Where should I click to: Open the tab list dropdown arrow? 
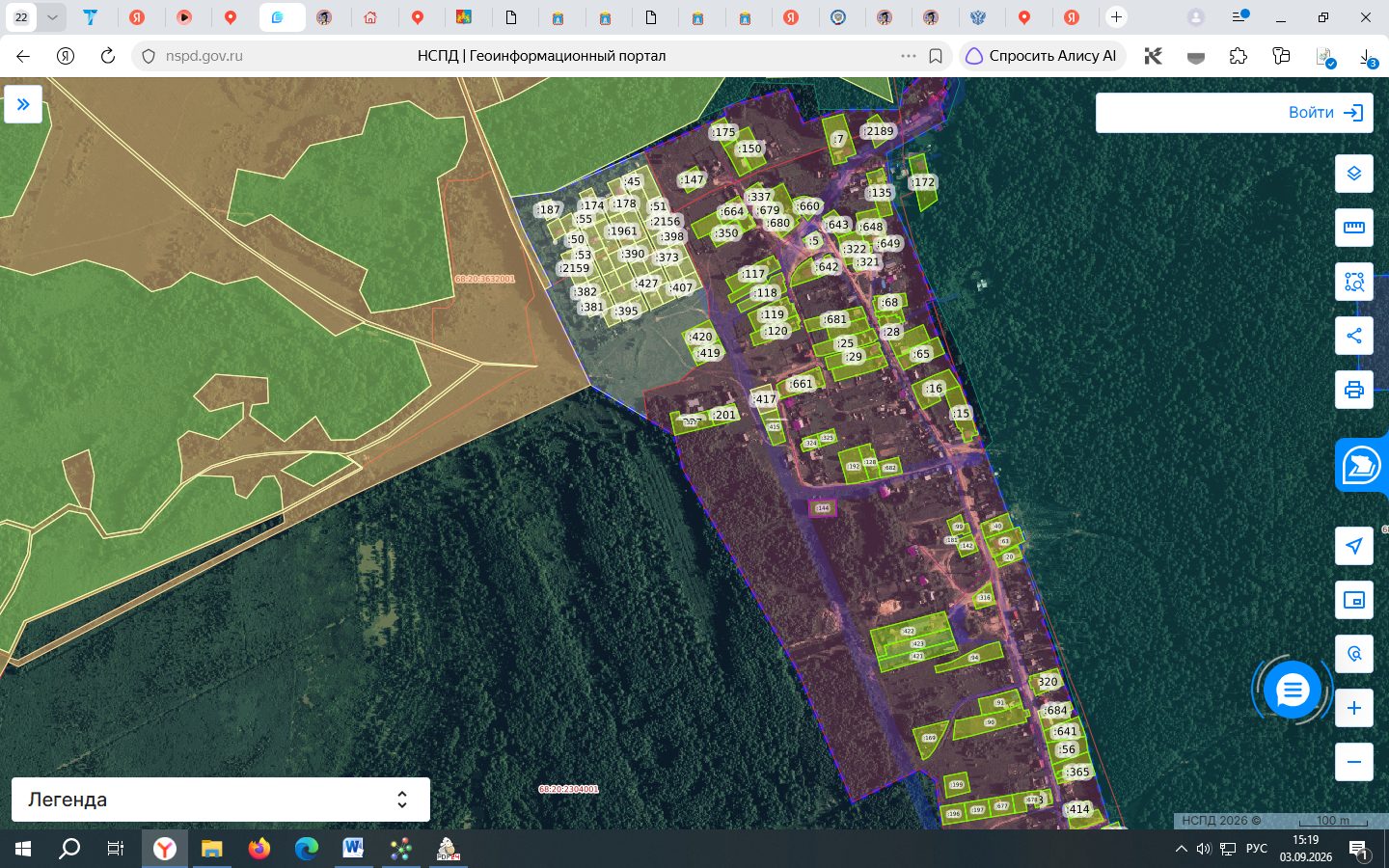[53, 17]
